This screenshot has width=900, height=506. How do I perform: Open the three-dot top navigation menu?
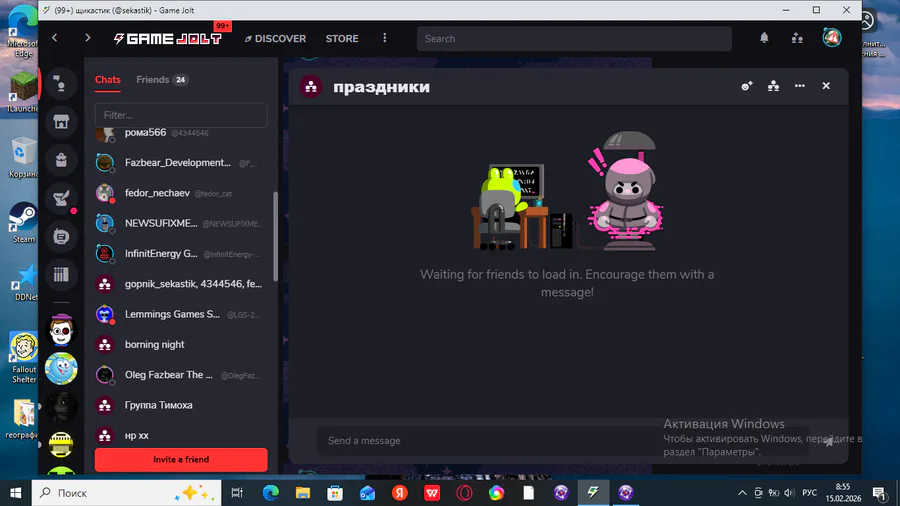385,38
